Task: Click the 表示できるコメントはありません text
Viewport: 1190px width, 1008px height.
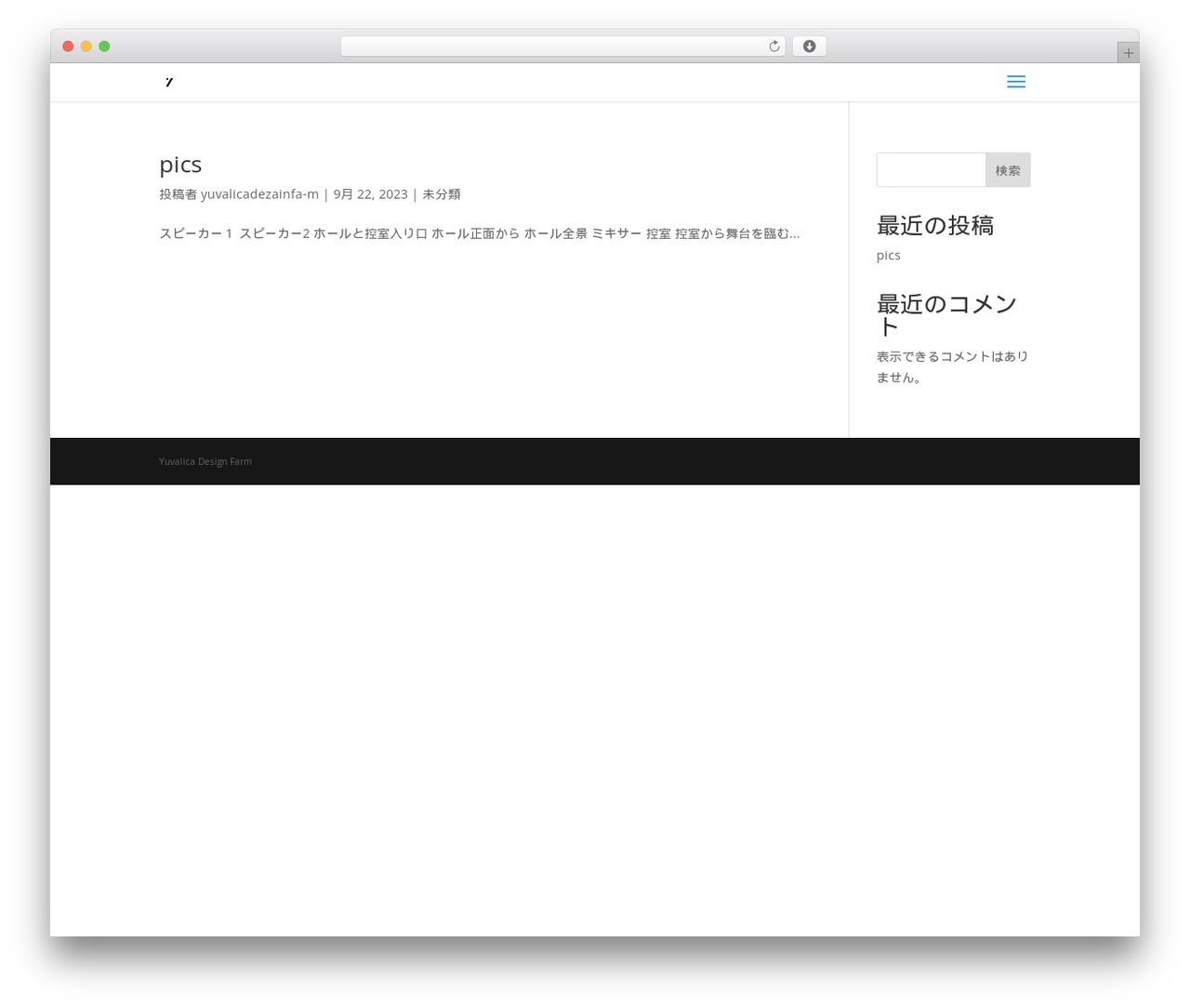Action: (x=952, y=366)
